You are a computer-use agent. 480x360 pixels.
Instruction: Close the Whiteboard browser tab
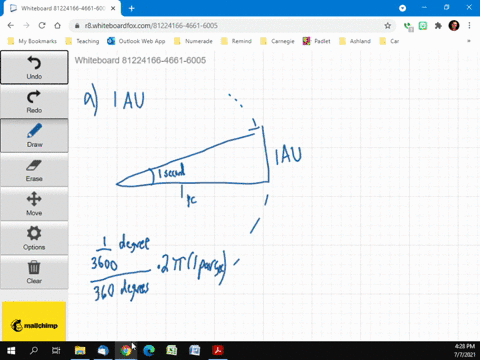(113, 8)
